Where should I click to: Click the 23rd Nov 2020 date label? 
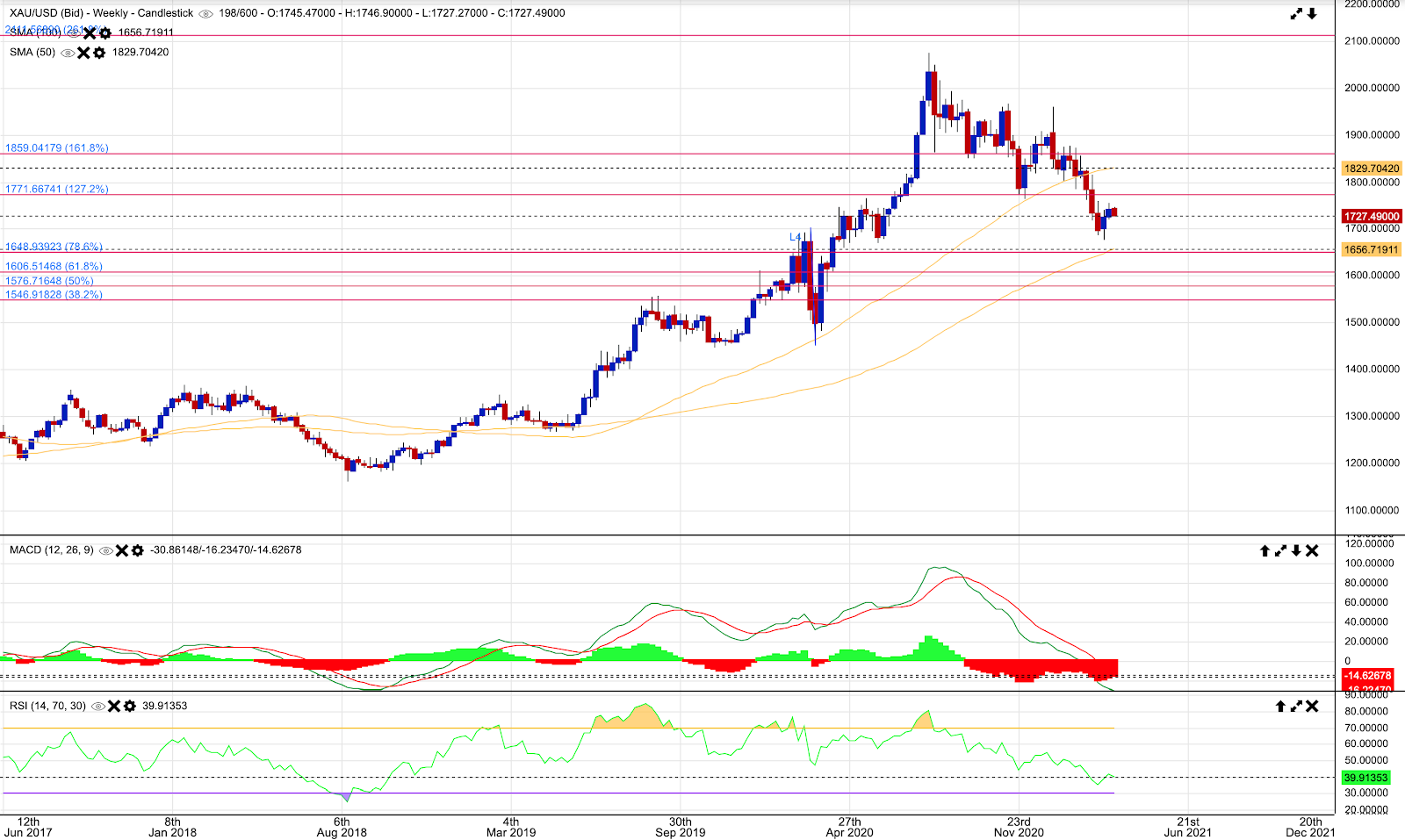click(x=1019, y=827)
